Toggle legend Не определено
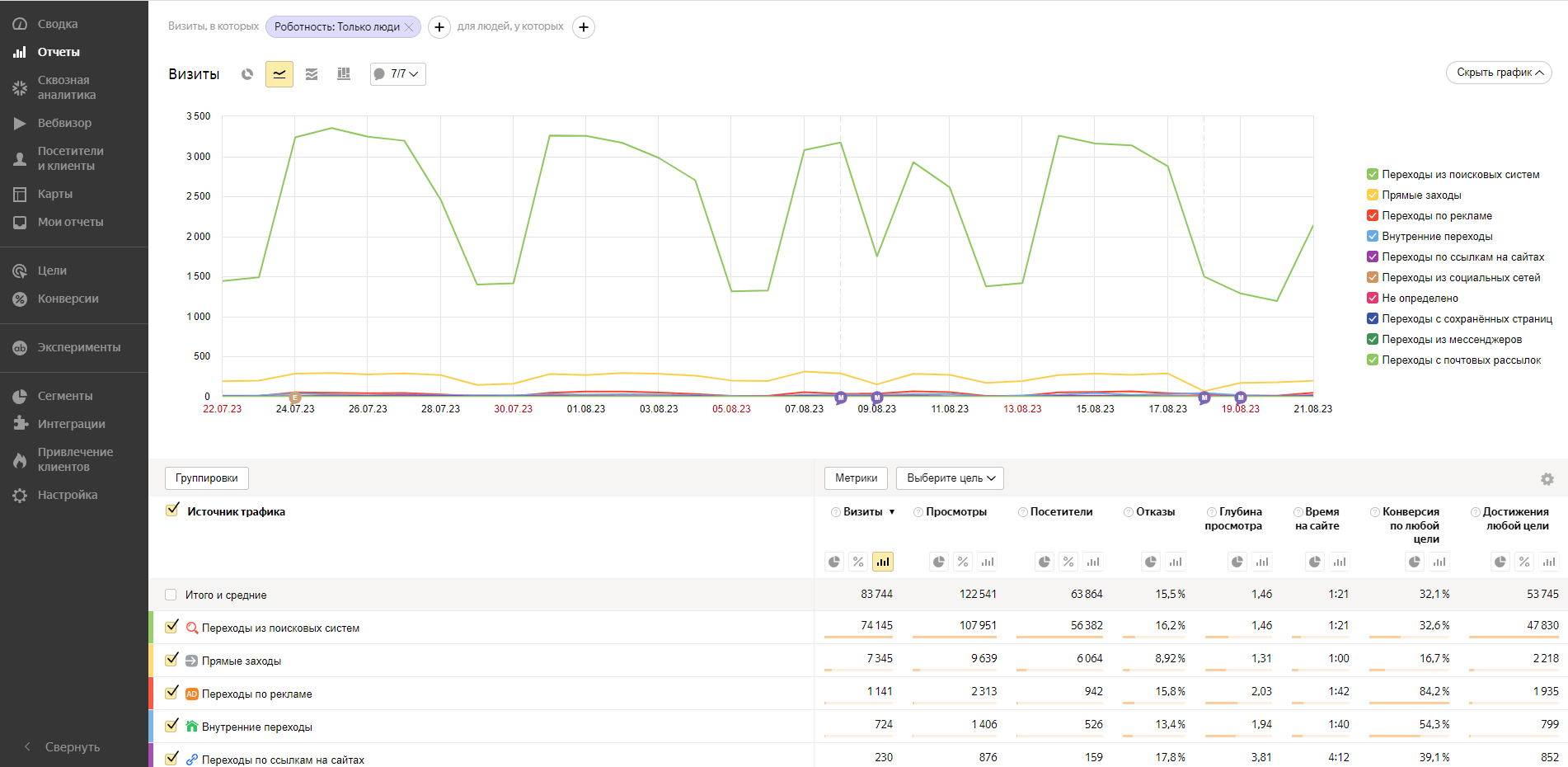 coord(1373,298)
